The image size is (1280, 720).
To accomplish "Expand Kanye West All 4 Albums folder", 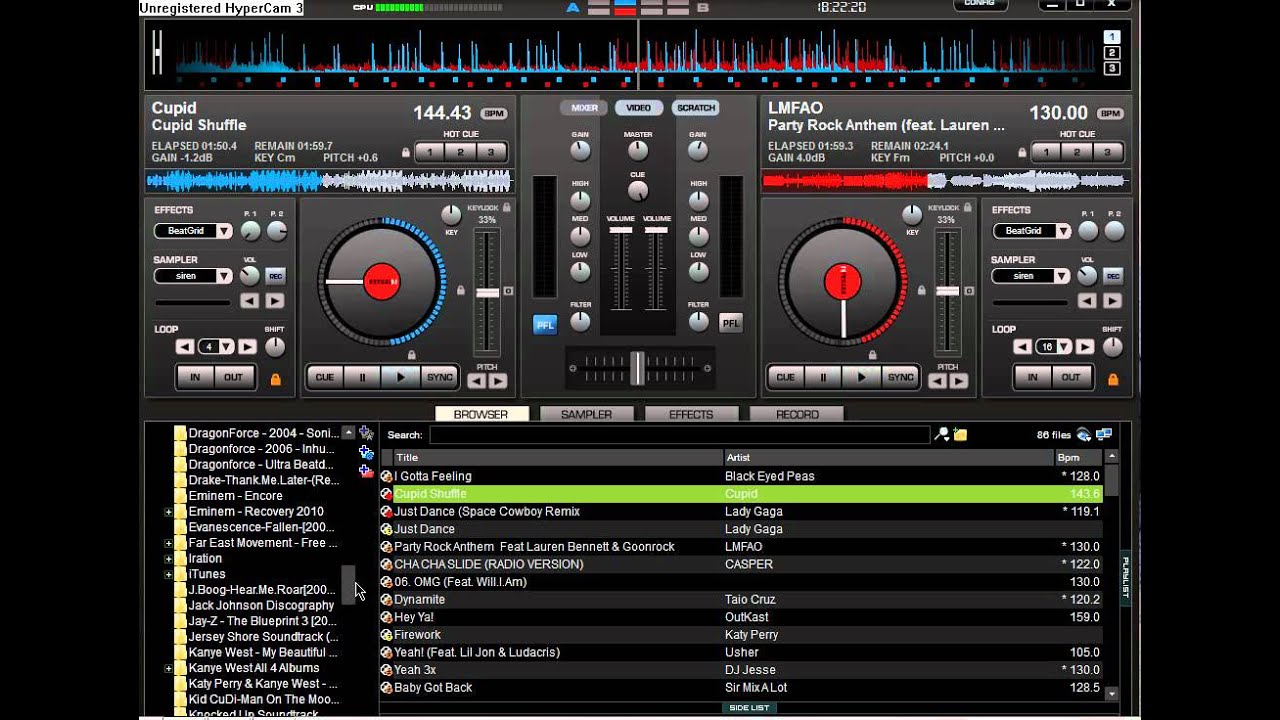I will point(169,668).
